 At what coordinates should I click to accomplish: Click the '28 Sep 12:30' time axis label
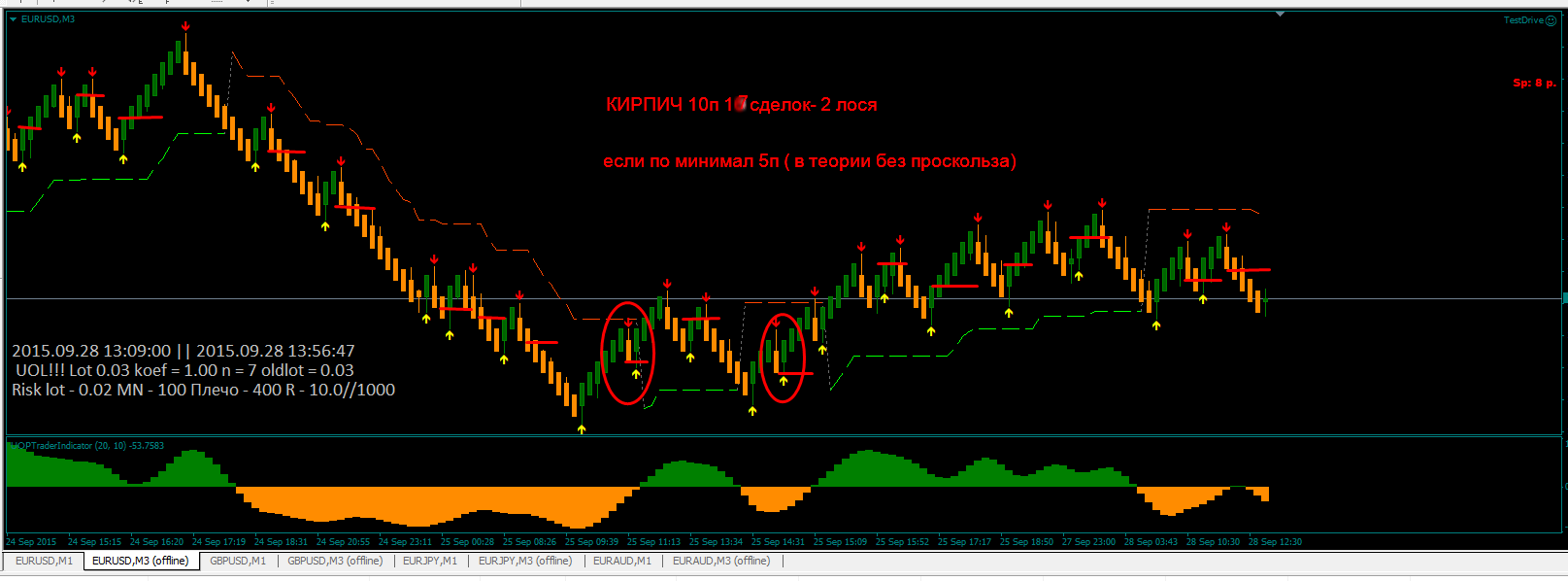1275,542
